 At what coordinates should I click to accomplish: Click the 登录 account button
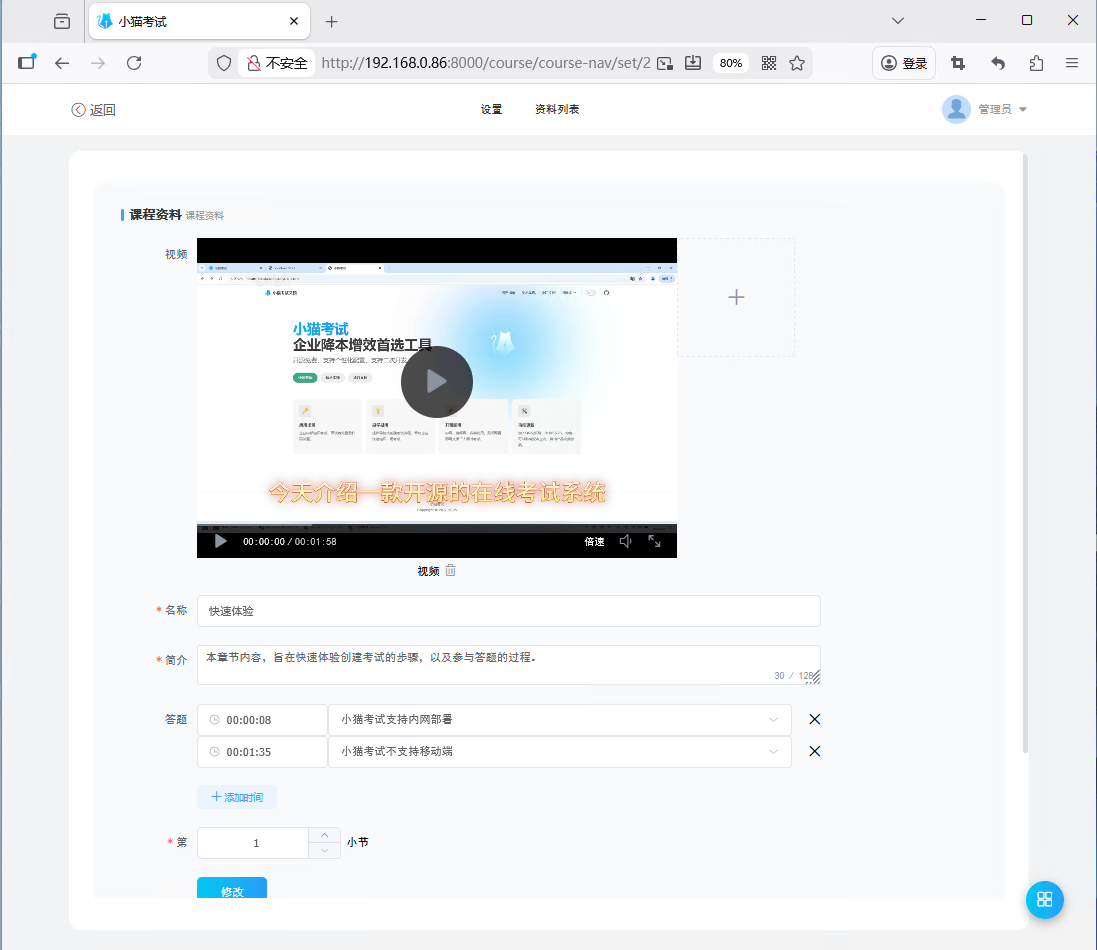pyautogui.click(x=904, y=63)
